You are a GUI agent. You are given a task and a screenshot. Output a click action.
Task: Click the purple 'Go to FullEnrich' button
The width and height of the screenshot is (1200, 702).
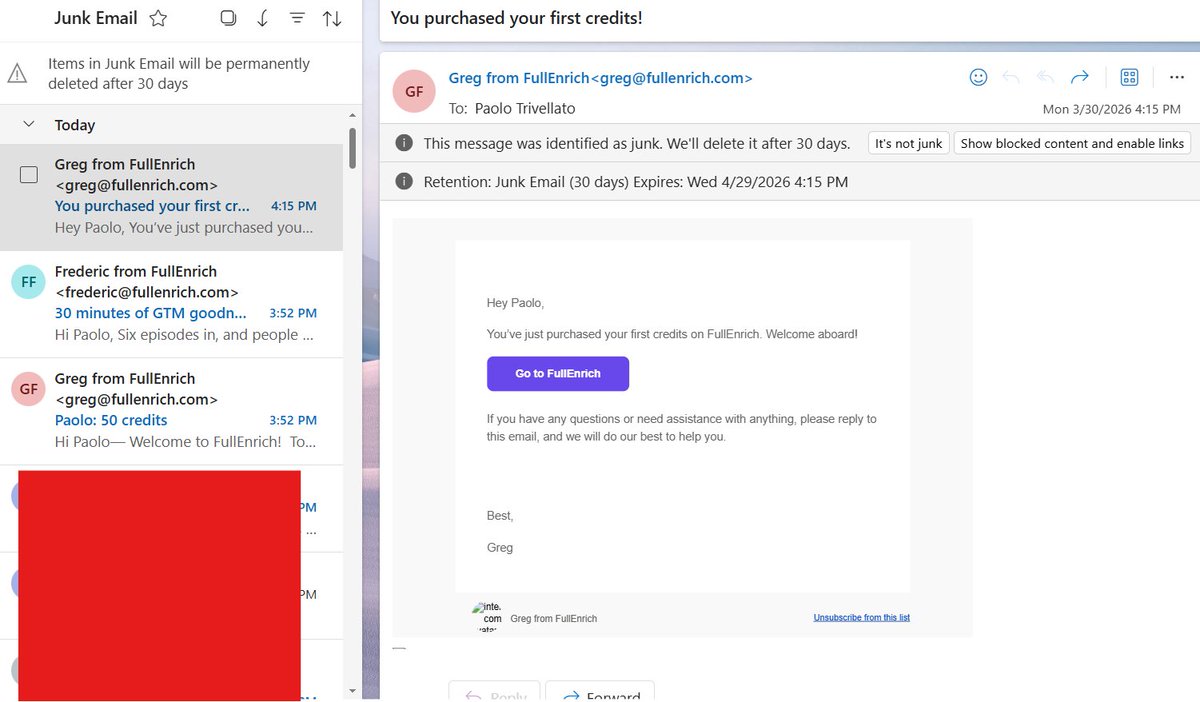pyautogui.click(x=558, y=373)
